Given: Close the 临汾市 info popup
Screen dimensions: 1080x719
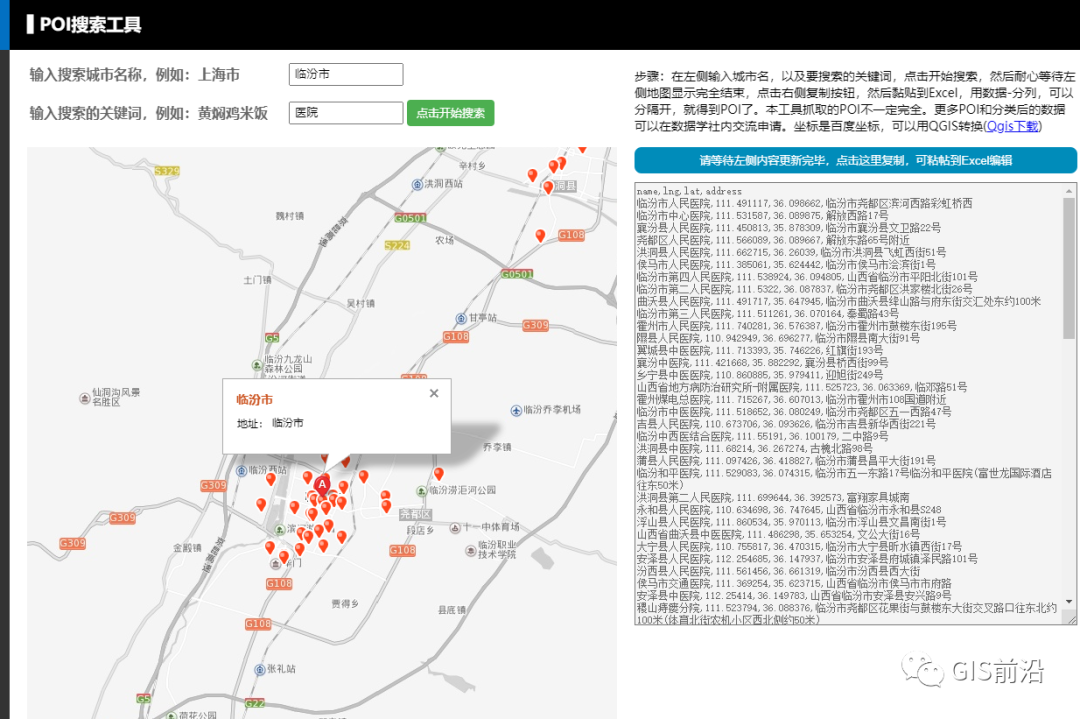Looking at the screenshot, I should (x=434, y=393).
